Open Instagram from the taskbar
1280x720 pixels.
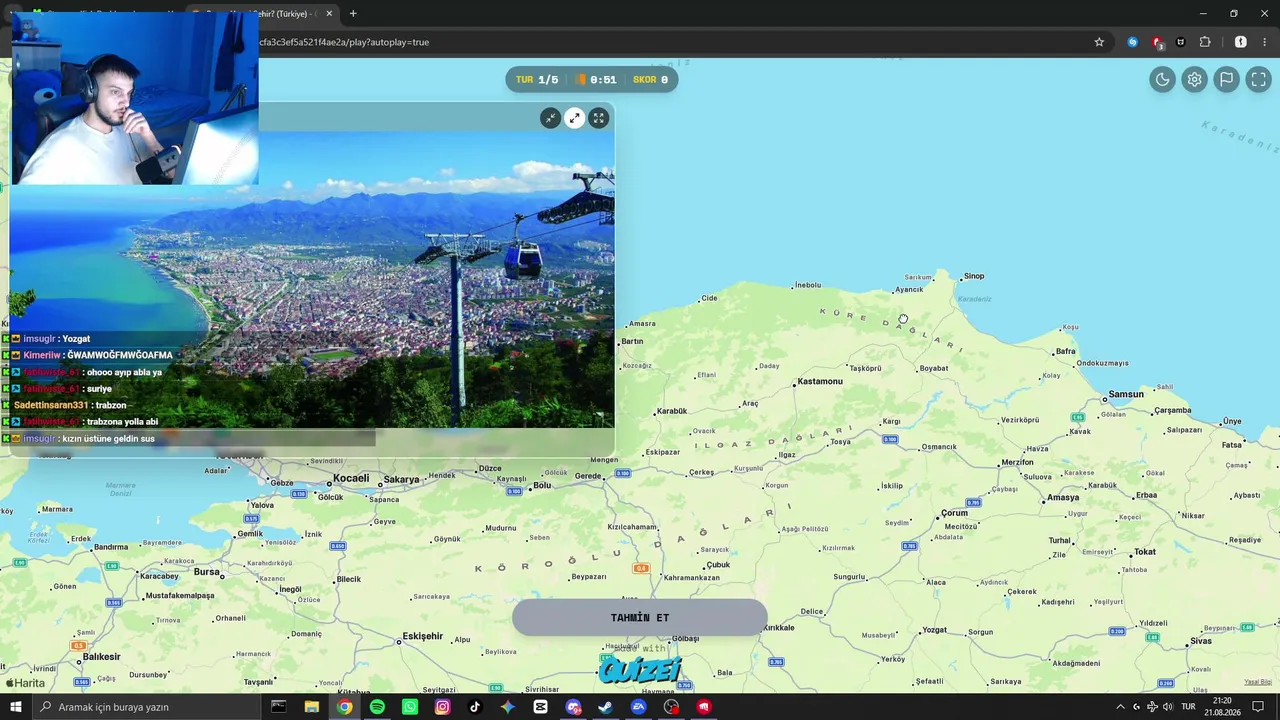coord(442,707)
